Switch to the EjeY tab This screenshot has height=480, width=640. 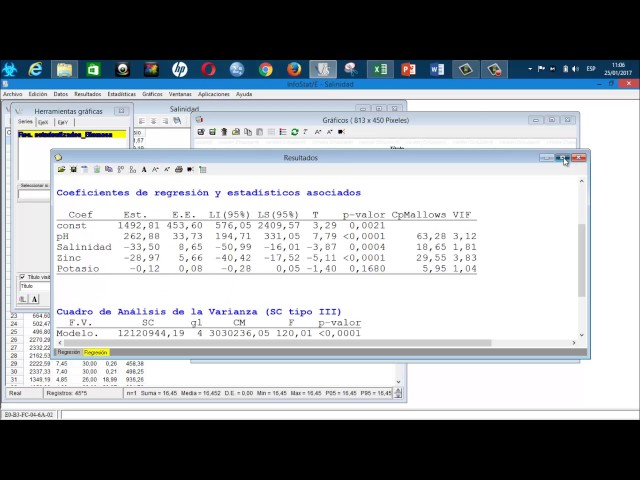pos(63,122)
